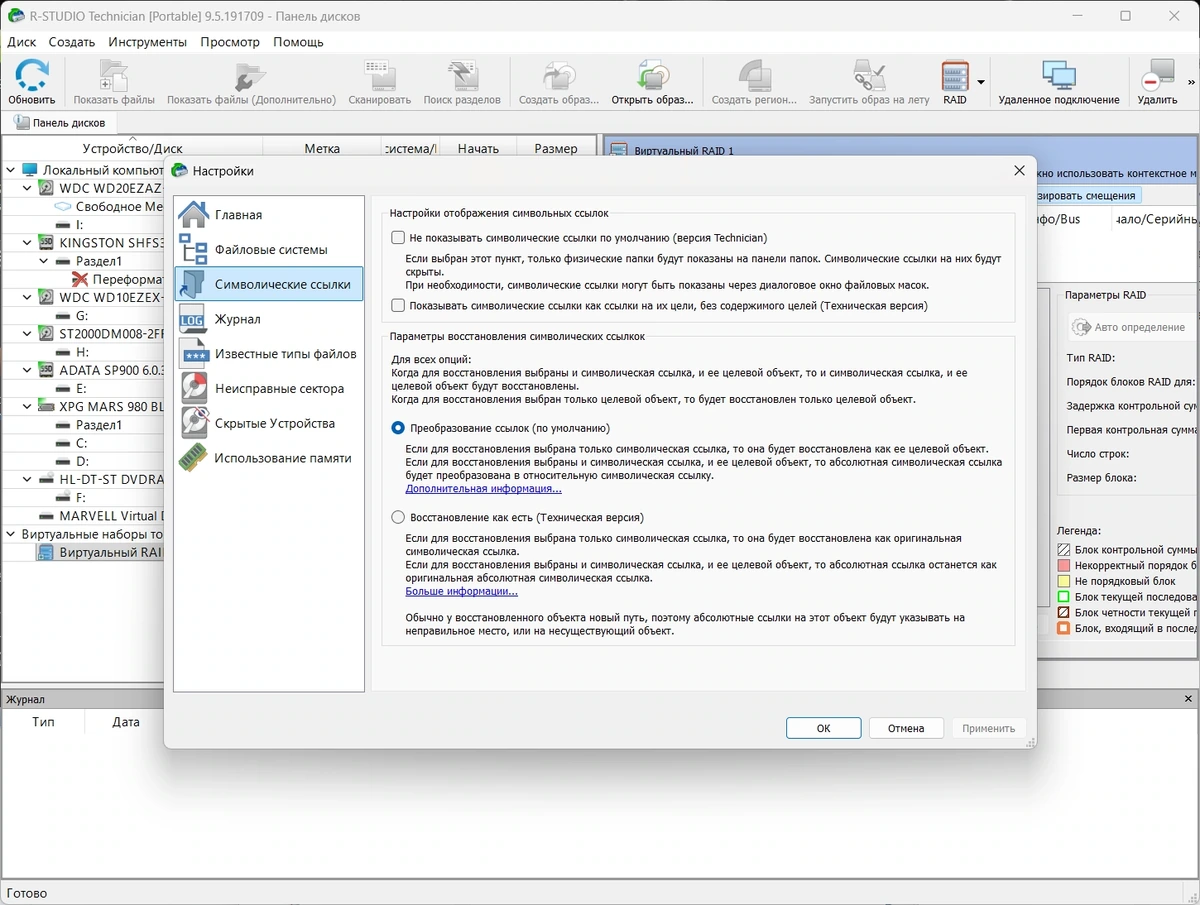Viewport: 1200px width, 905px height.
Task: Collapse the Локальный компьютер tree node
Action: click(x=10, y=170)
